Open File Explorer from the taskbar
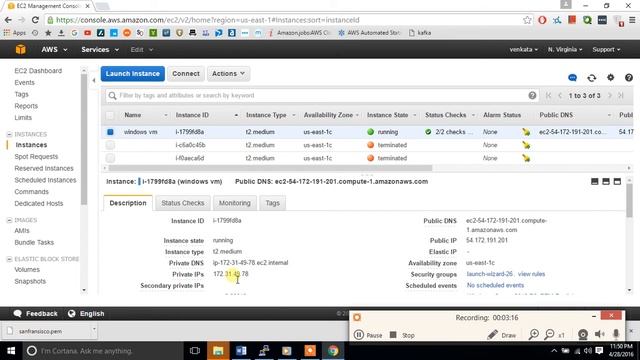The width and height of the screenshot is (640, 360). [x=218, y=351]
